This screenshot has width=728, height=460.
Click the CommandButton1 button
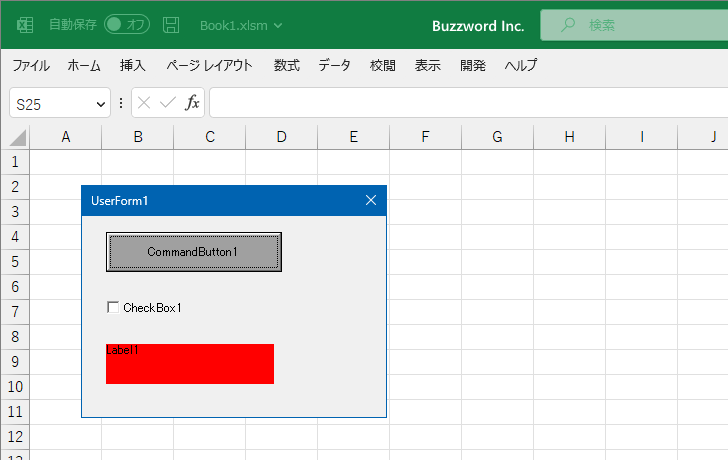(x=194, y=252)
